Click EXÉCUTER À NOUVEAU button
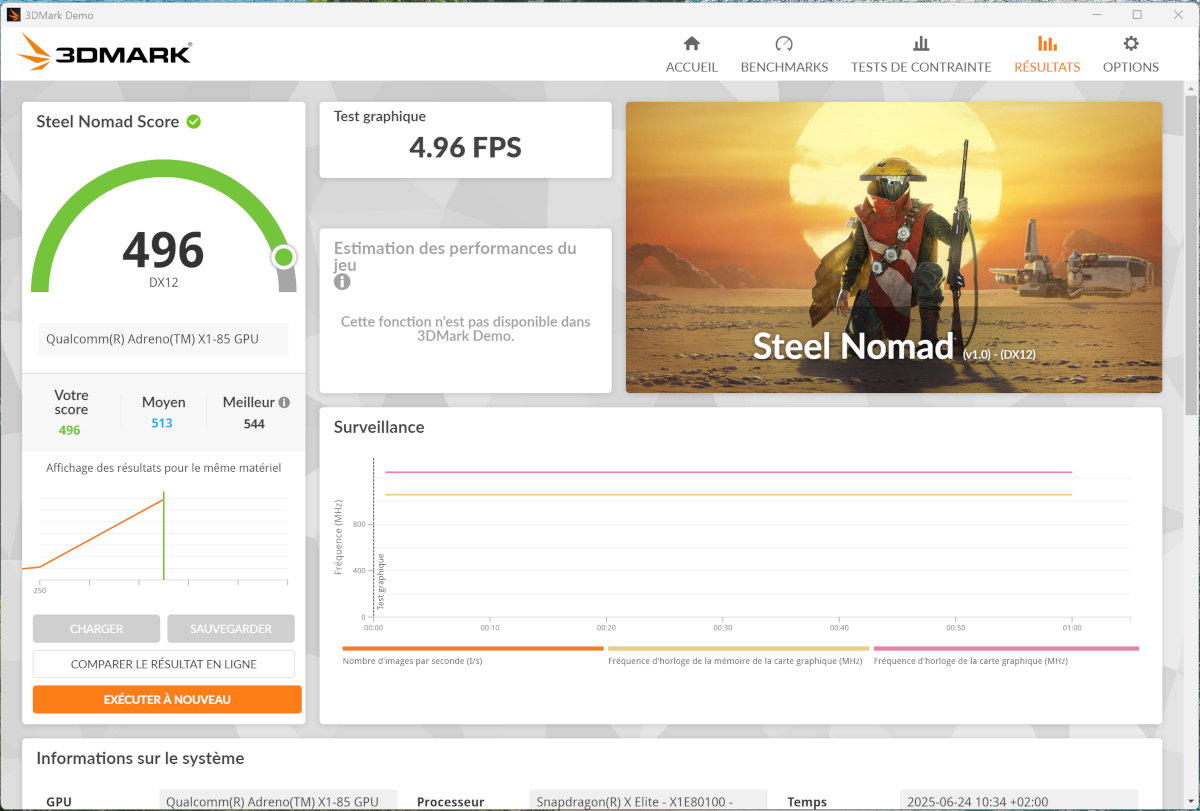Image resolution: width=1200 pixels, height=811 pixels. click(x=167, y=699)
